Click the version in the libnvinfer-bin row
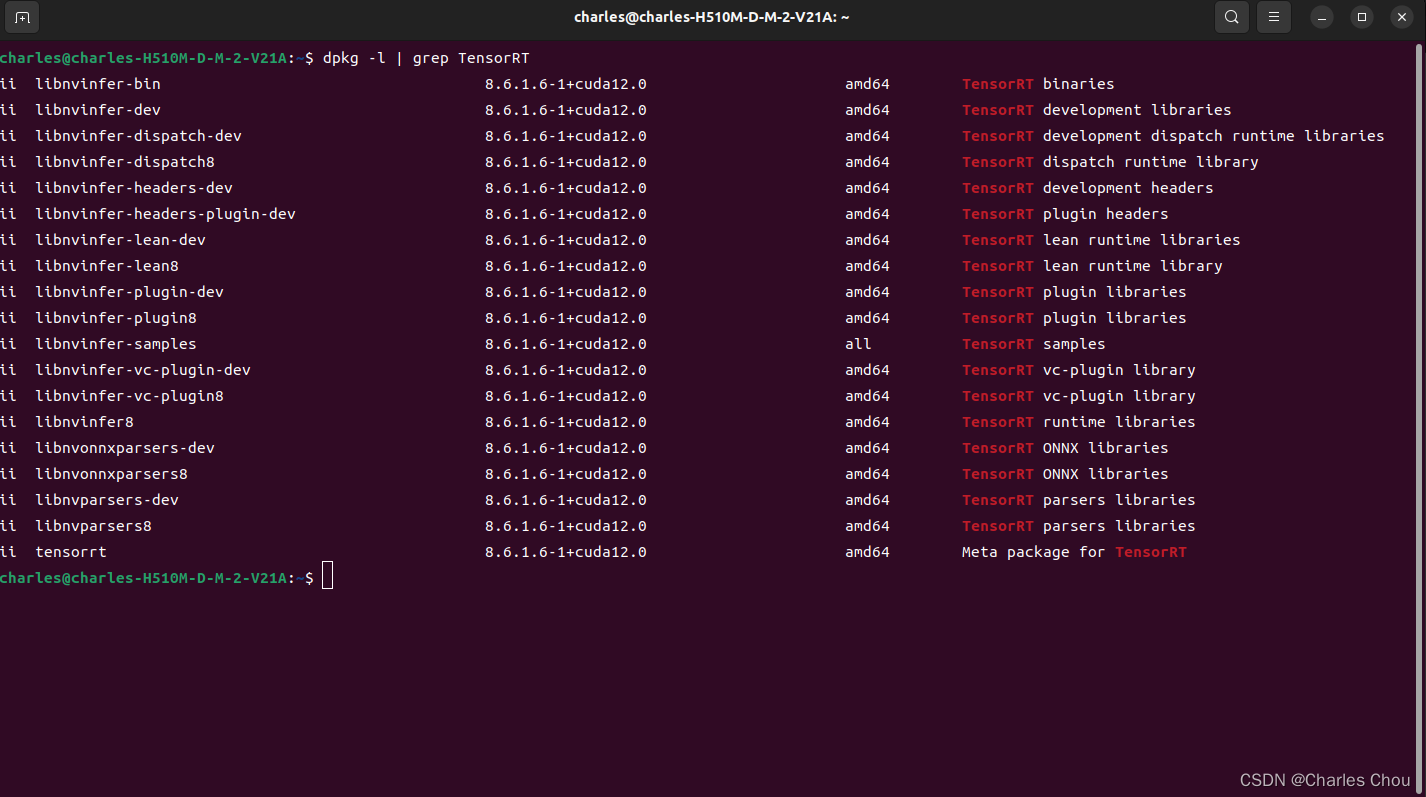 (566, 84)
